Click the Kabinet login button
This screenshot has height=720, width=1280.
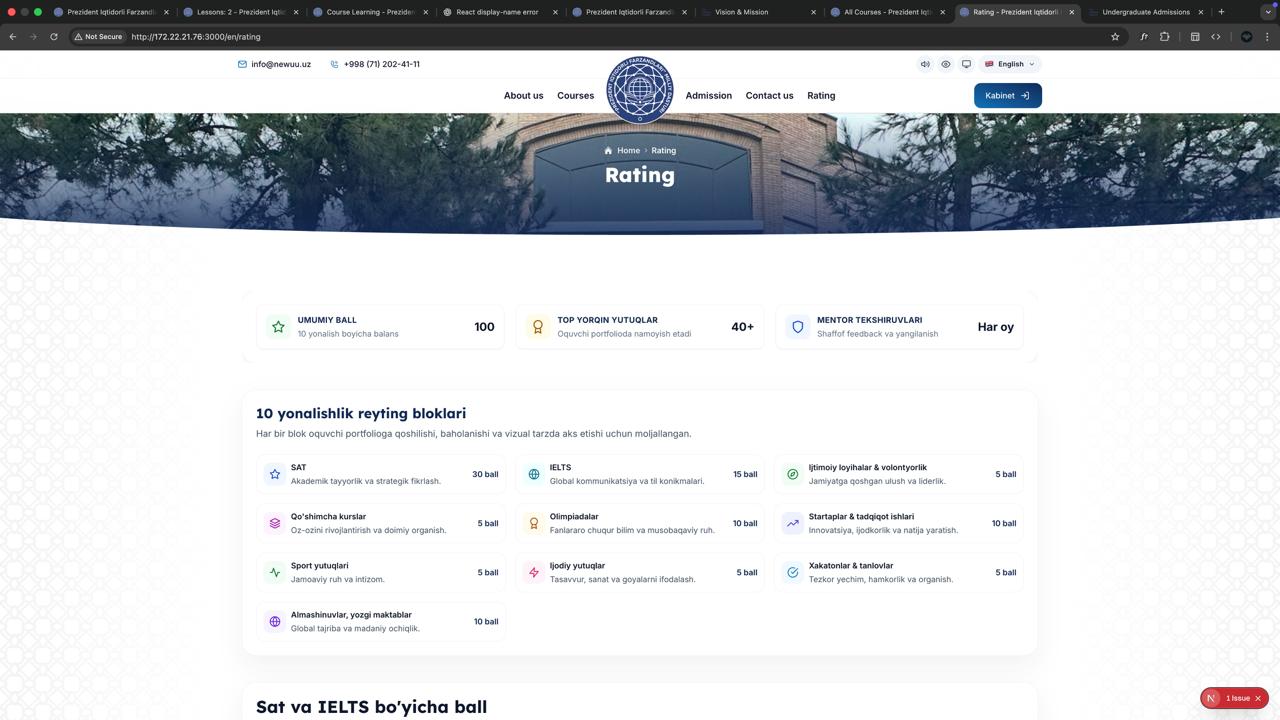pyautogui.click(x=1007, y=96)
